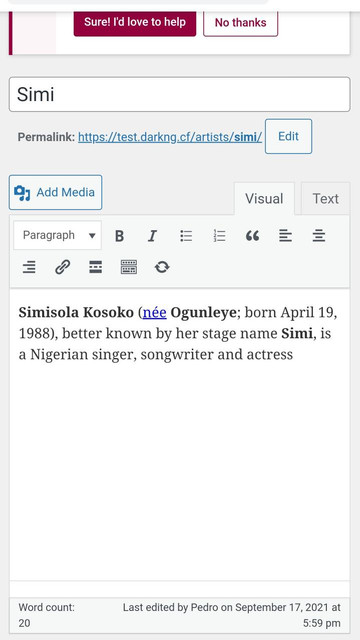Insert or edit a link
This screenshot has height=640, width=360.
pos(62,267)
